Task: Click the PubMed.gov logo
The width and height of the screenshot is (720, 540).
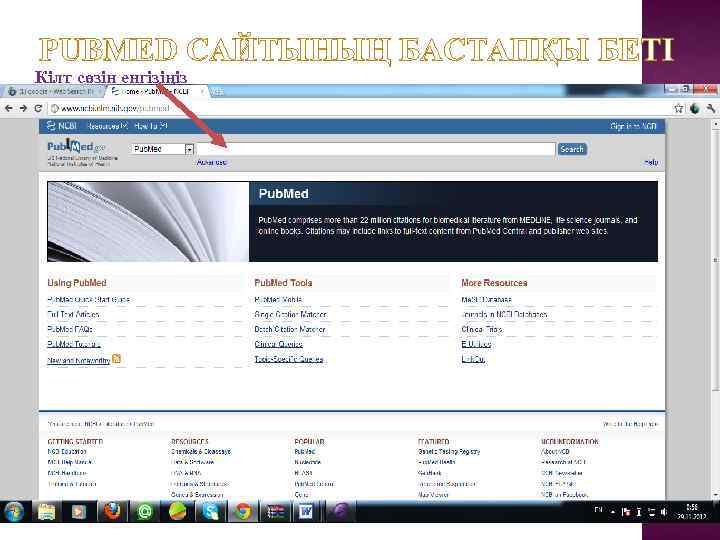Action: click(x=76, y=146)
